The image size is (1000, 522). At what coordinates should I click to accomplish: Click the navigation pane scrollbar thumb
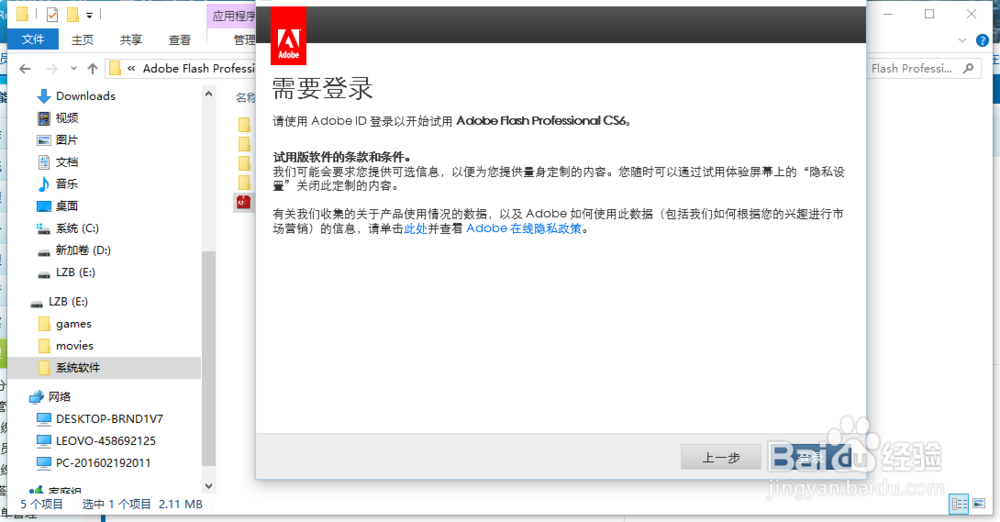tap(209, 359)
